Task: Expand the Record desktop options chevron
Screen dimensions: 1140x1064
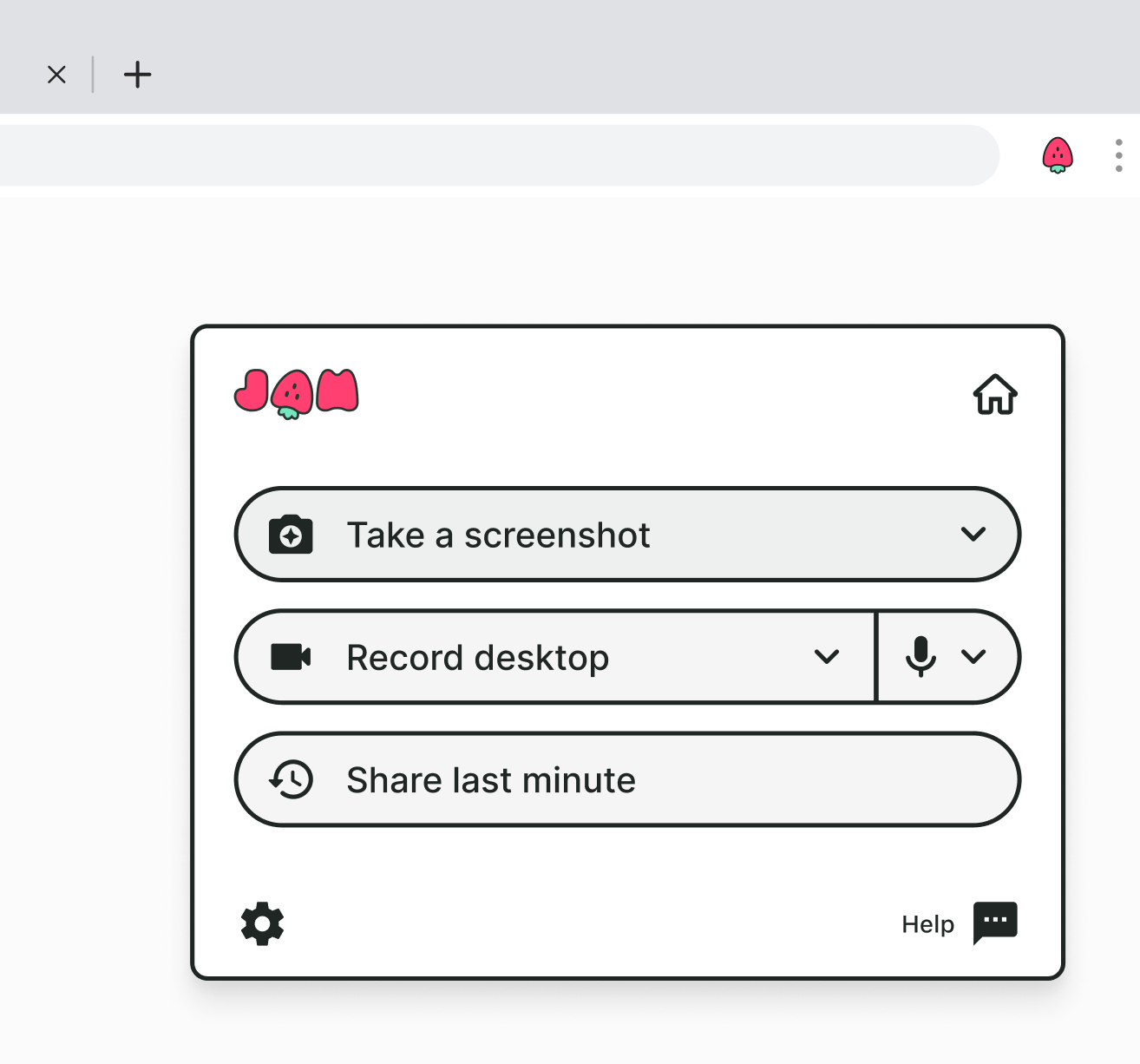Action: [x=827, y=657]
